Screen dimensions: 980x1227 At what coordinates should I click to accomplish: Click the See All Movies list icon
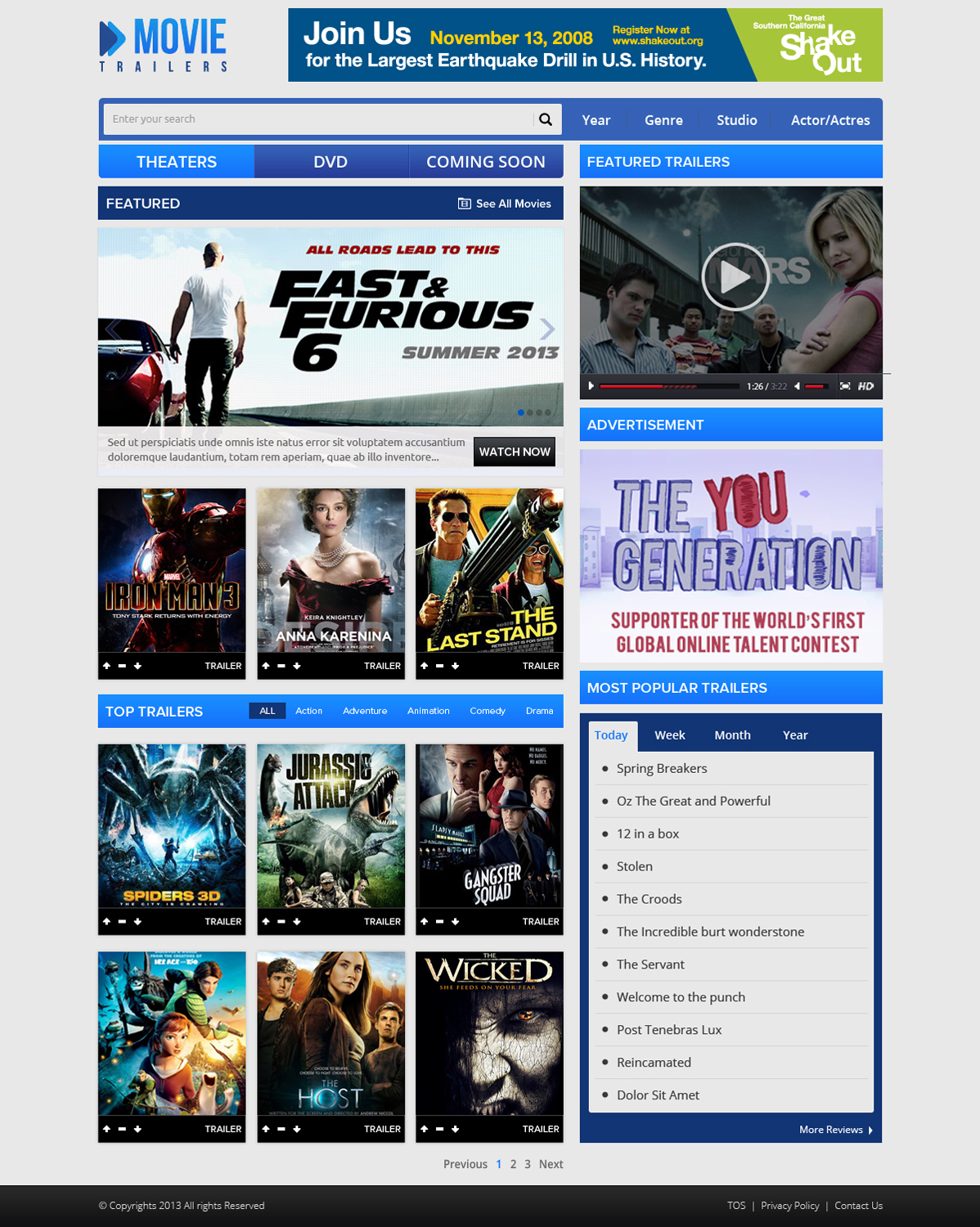[x=464, y=204]
